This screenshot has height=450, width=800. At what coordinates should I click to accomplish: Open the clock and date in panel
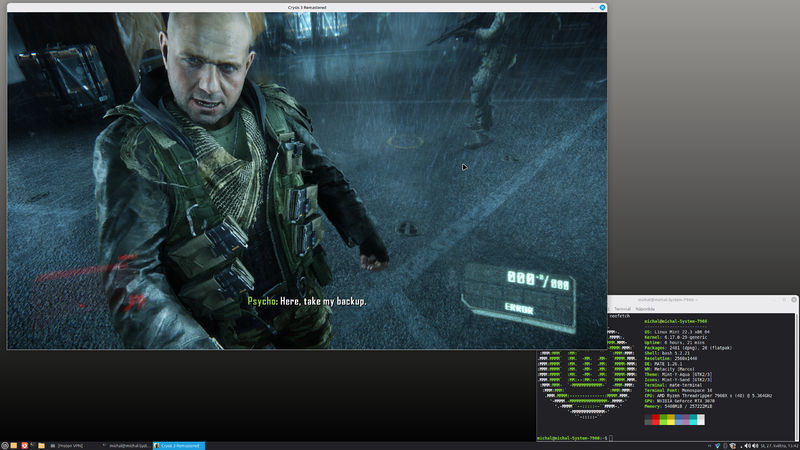pyautogui.click(x=779, y=446)
